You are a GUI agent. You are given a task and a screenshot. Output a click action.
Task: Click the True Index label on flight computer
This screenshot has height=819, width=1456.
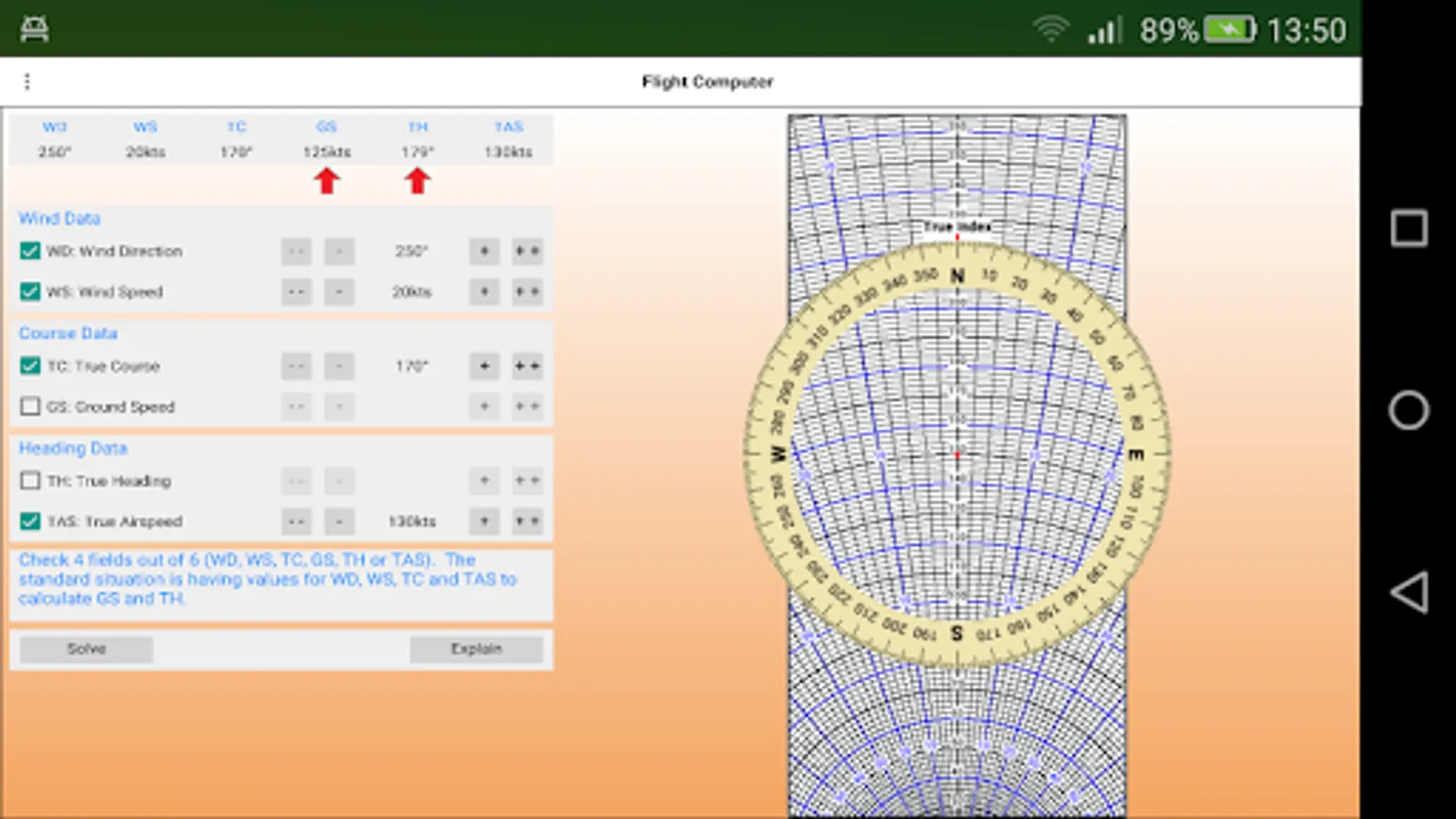click(x=957, y=226)
